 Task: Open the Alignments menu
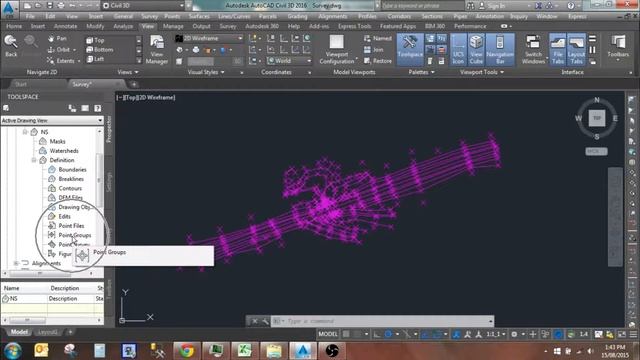point(333,16)
